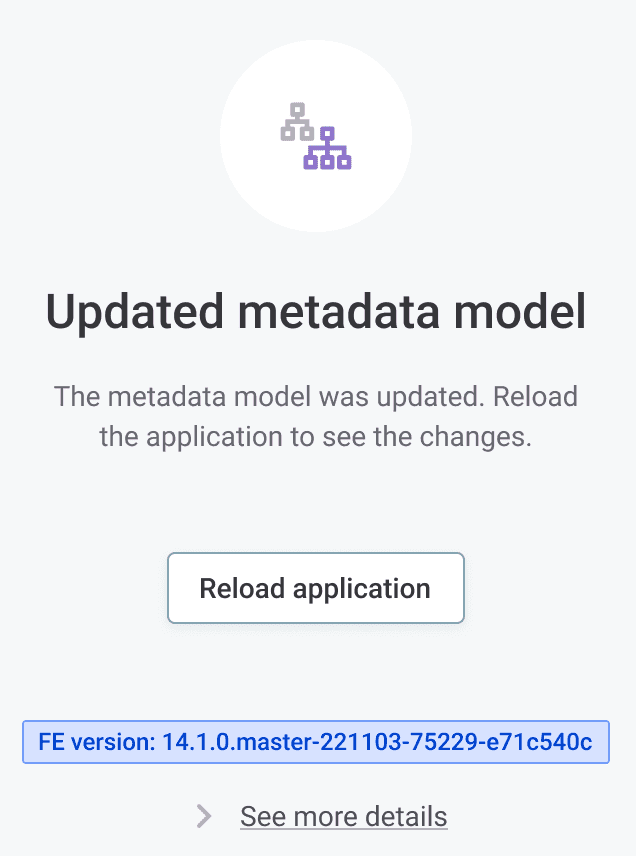
Task: Click the description line starting "The metadata model"
Action: [x=316, y=395]
